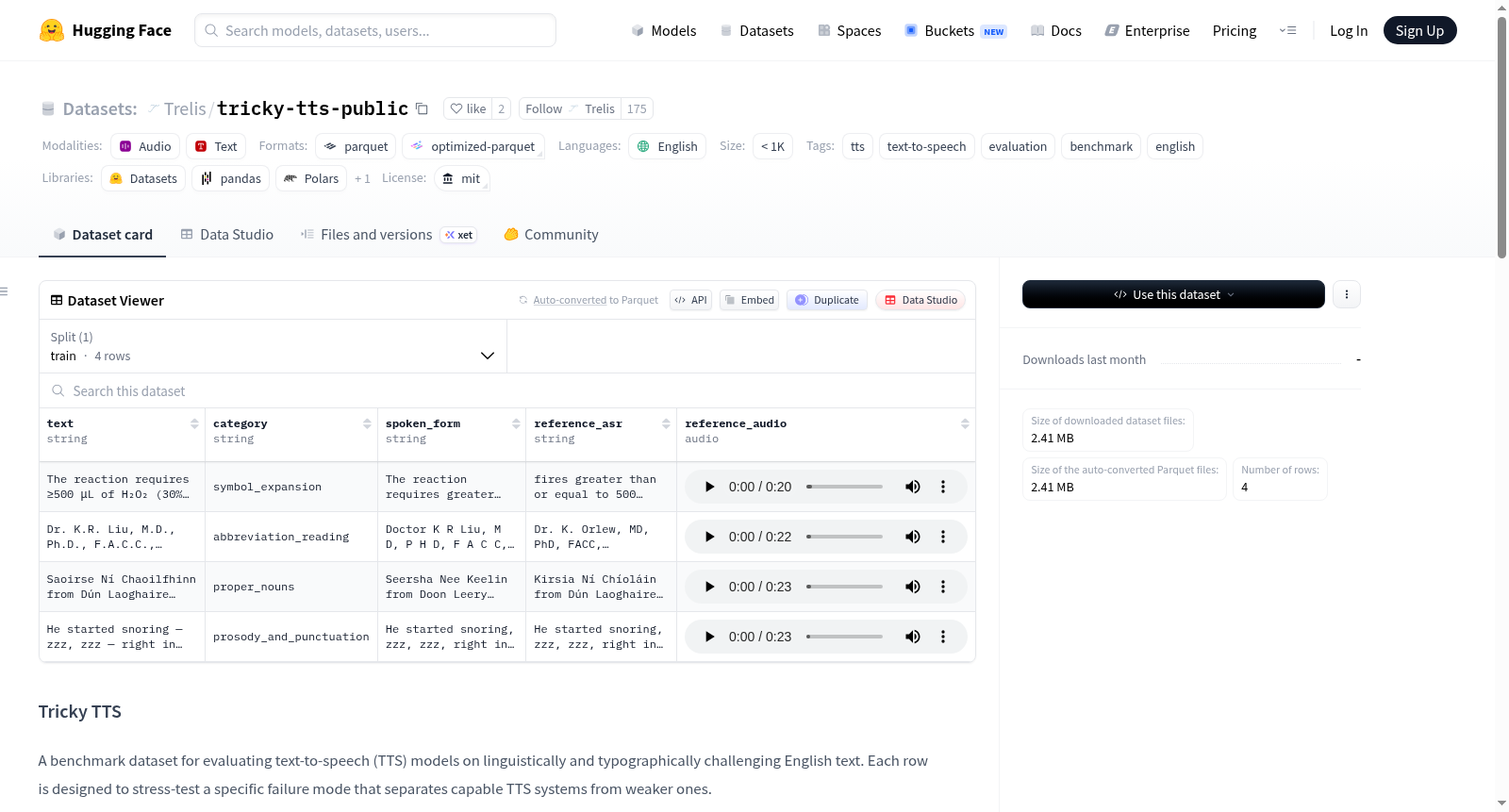This screenshot has height=812, width=1509.
Task: Expand the extra navigation menu icon
Action: [x=1287, y=30]
